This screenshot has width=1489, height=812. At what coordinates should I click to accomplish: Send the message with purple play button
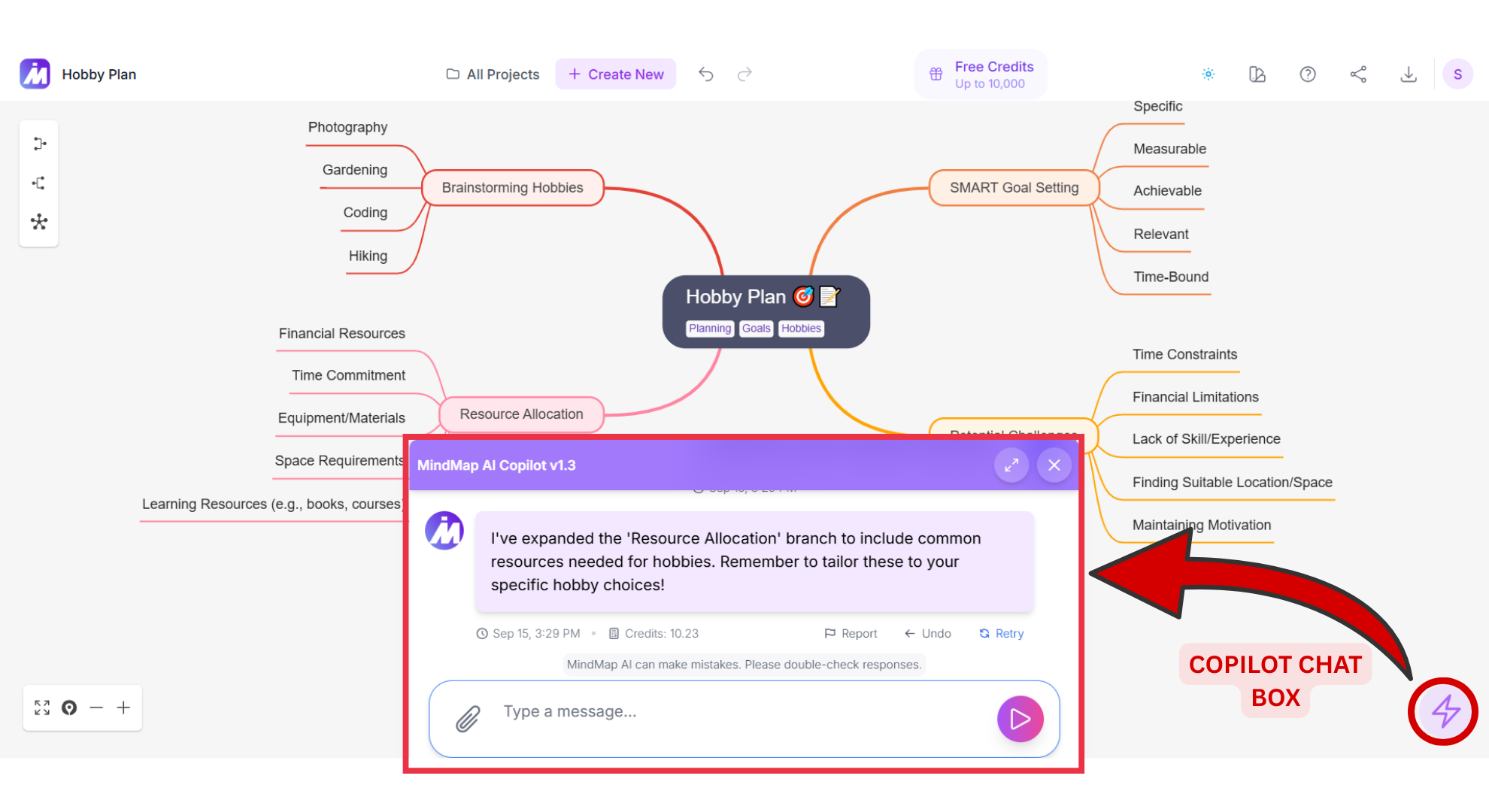tap(1020, 719)
